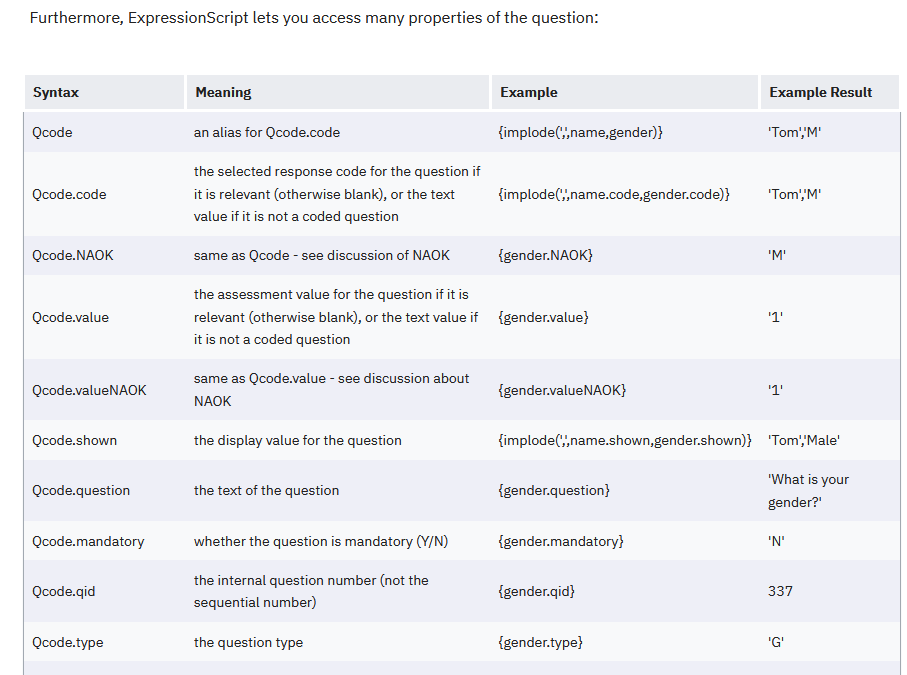
Task: Click the Qcode.qid syntax entry
Action: click(64, 591)
